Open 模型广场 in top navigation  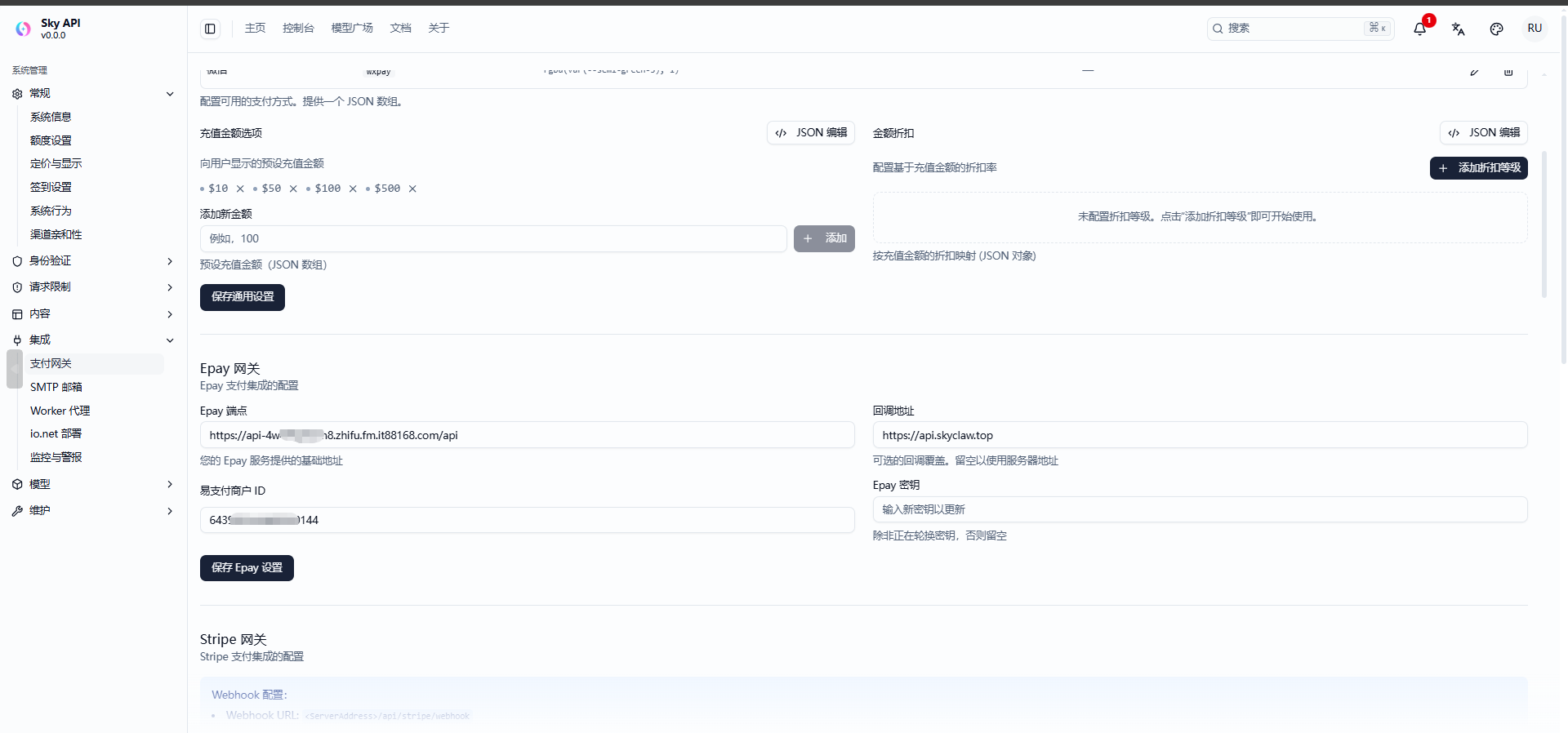352,29
